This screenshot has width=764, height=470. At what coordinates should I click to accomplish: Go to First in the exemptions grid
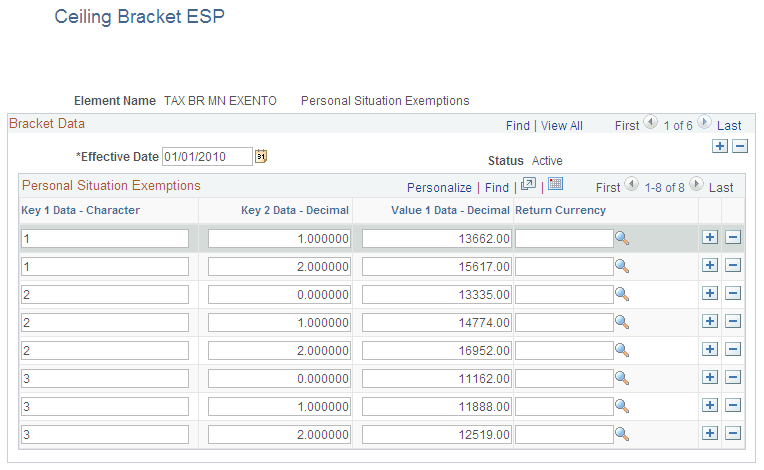click(x=608, y=188)
